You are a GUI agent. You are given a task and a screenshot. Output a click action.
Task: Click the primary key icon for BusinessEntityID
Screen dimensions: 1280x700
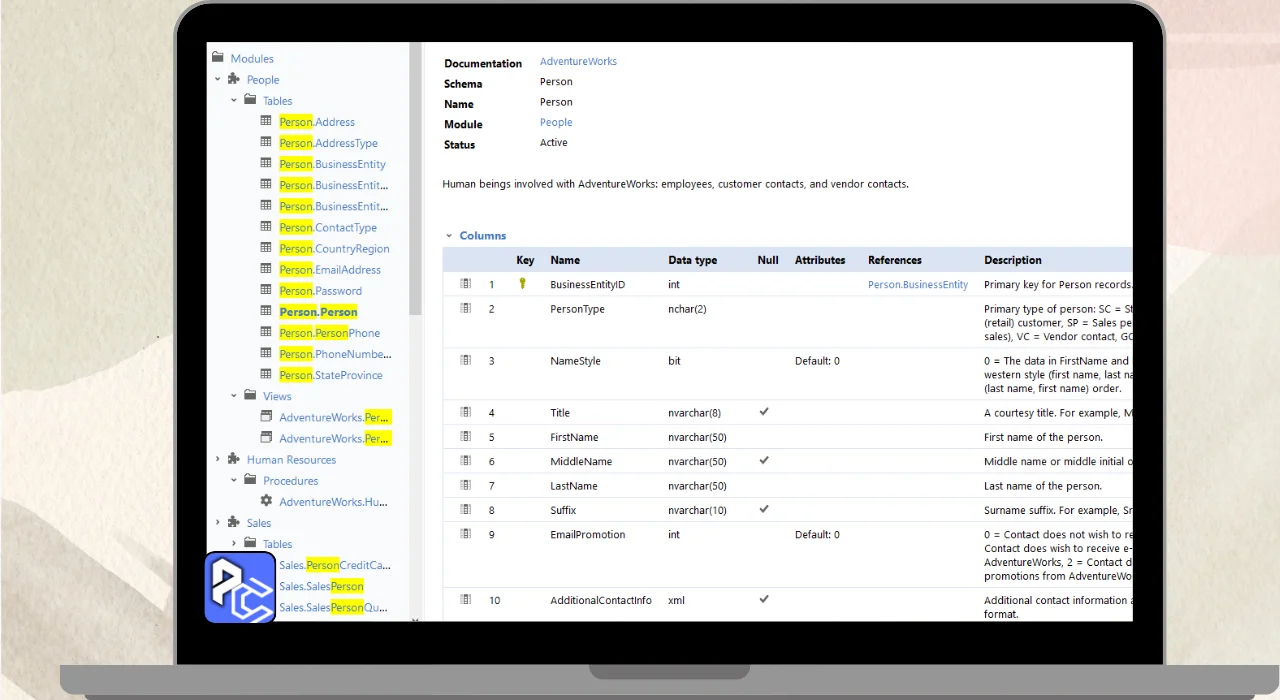pos(522,284)
